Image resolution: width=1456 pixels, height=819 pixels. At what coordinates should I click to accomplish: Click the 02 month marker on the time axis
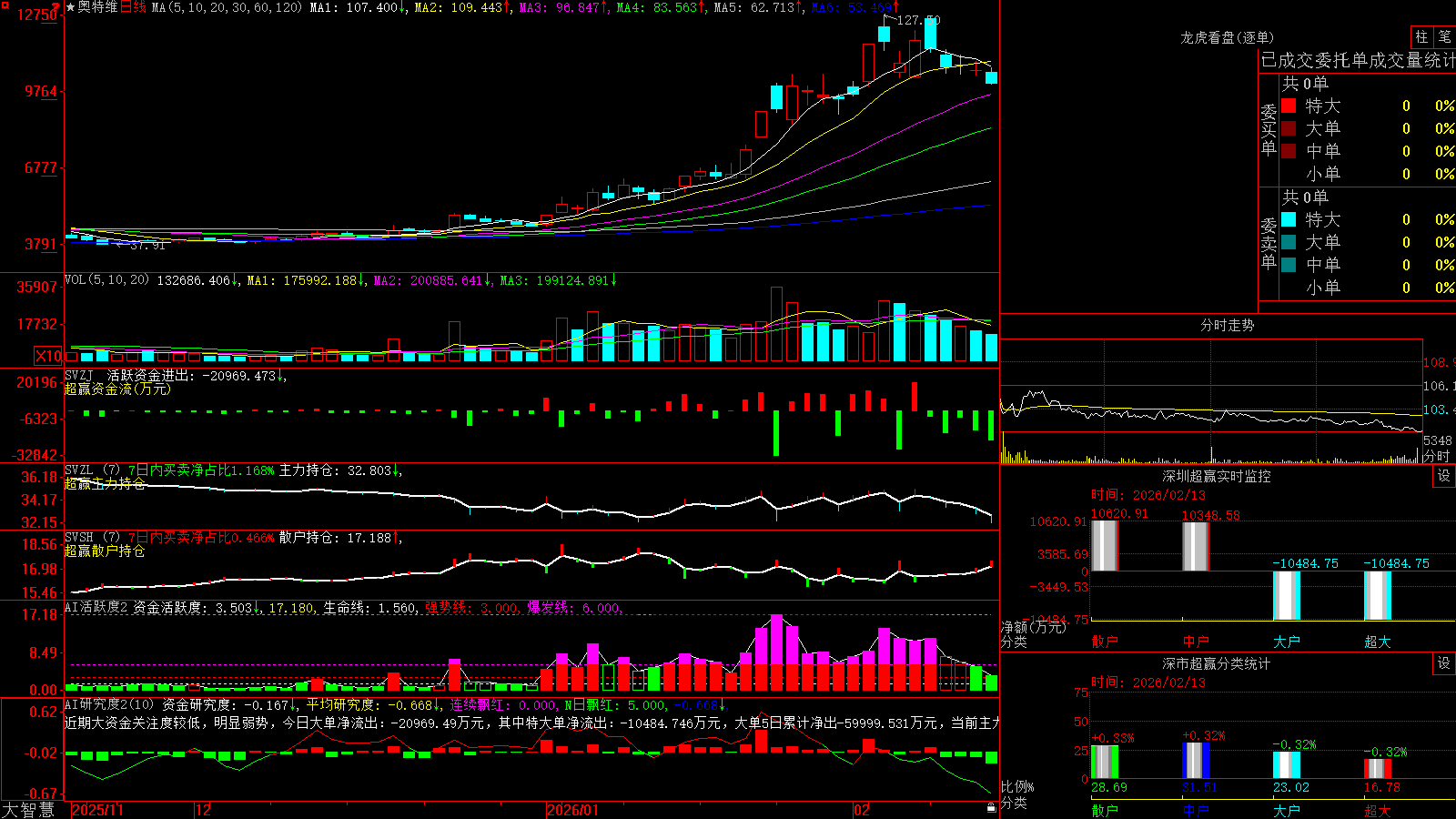click(861, 810)
